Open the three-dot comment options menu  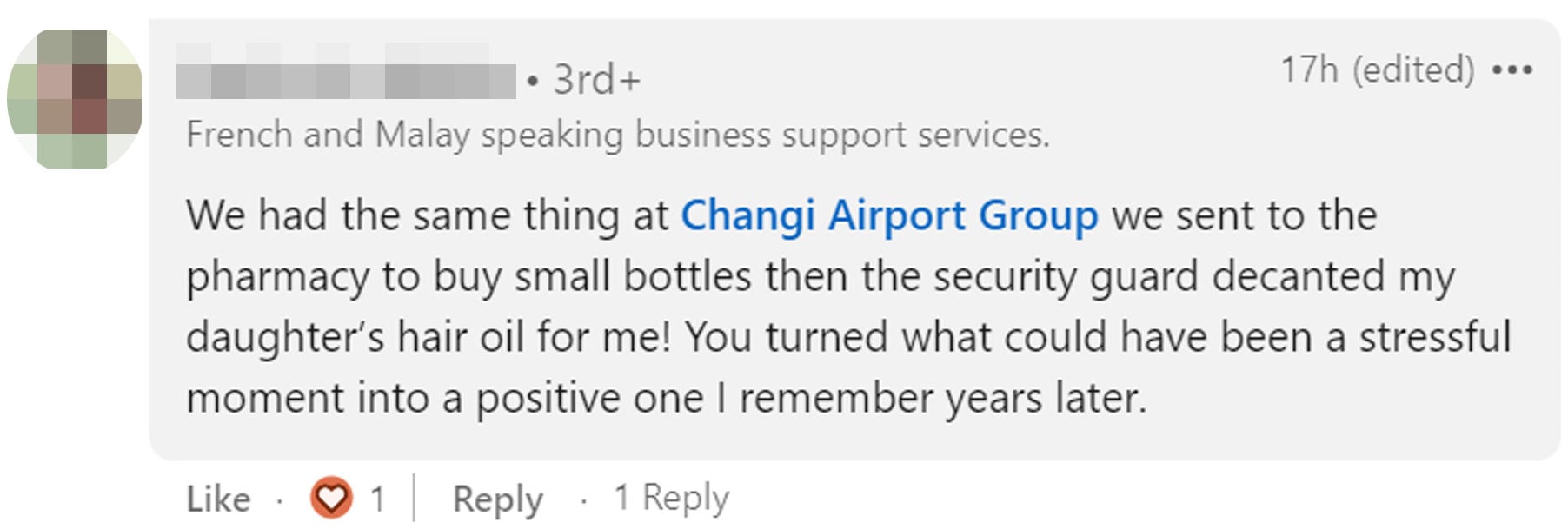click(1512, 69)
